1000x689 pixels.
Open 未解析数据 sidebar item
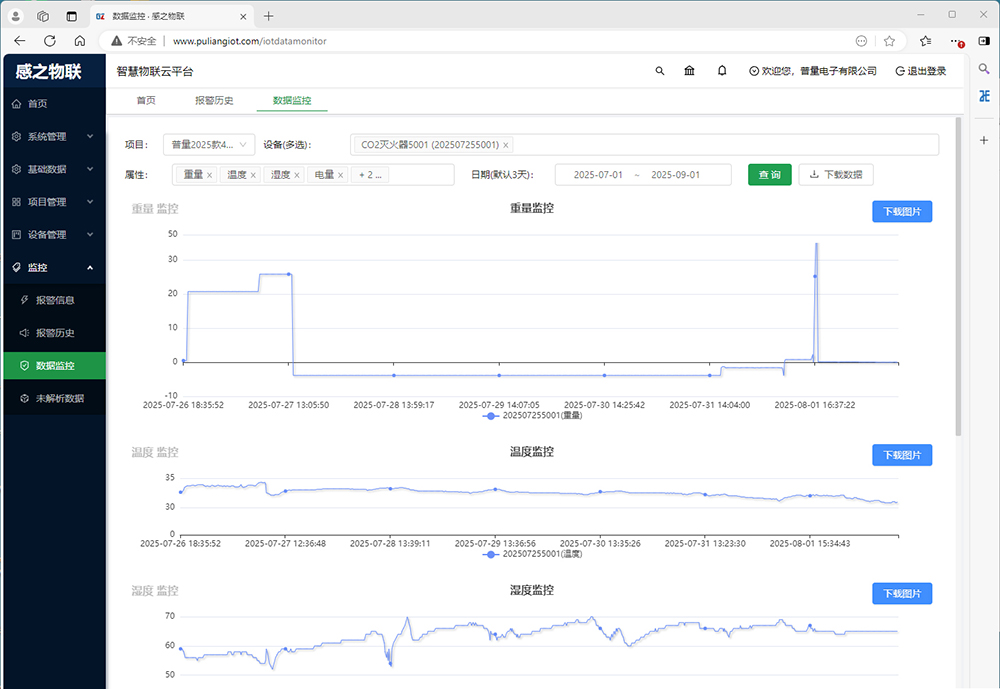pos(59,398)
